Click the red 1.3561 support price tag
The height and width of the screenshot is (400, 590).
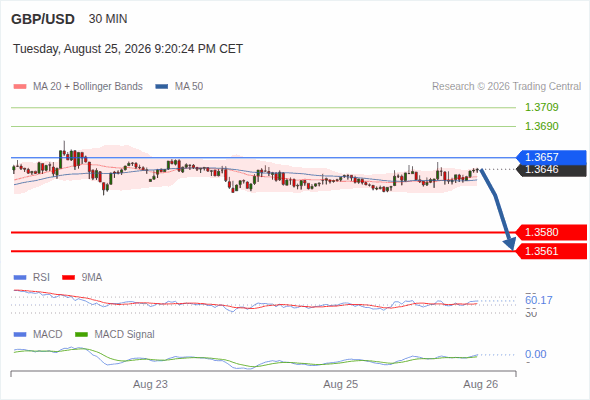tap(551, 251)
